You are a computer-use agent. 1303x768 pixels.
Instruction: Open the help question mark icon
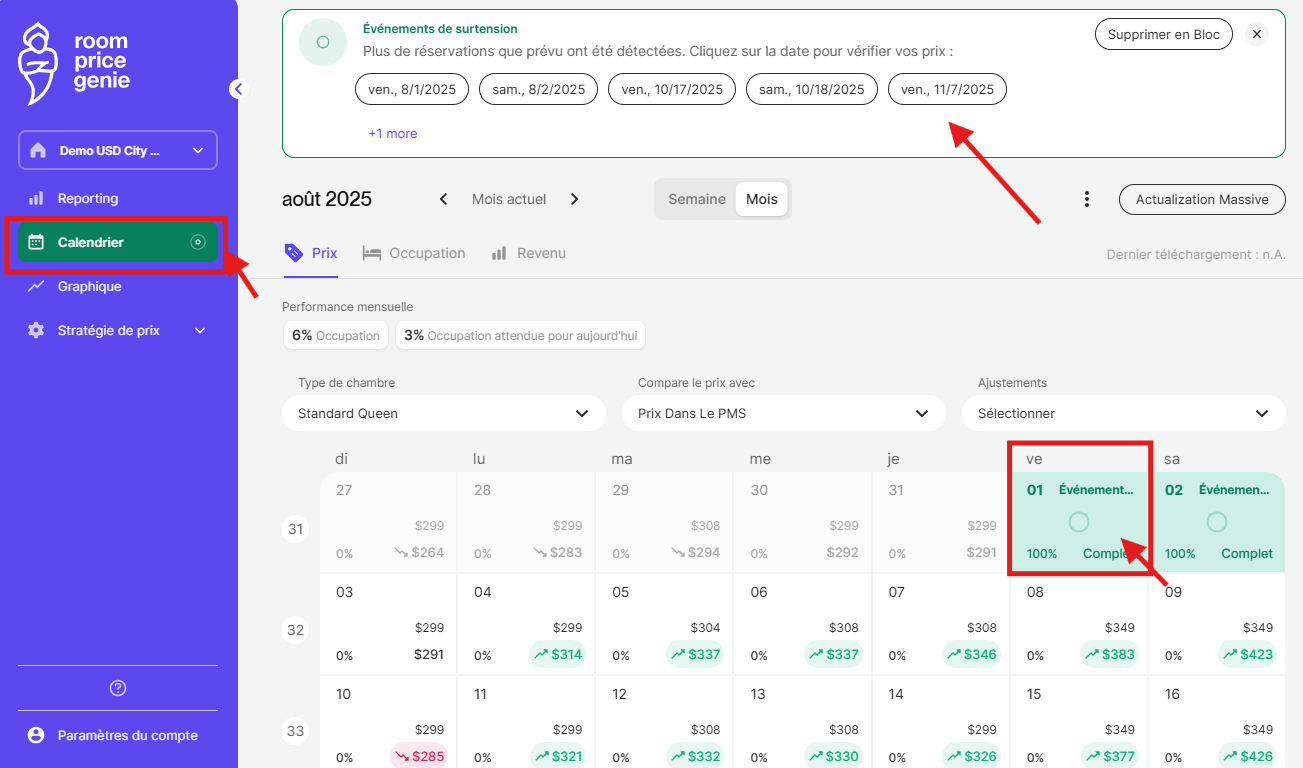pos(118,688)
